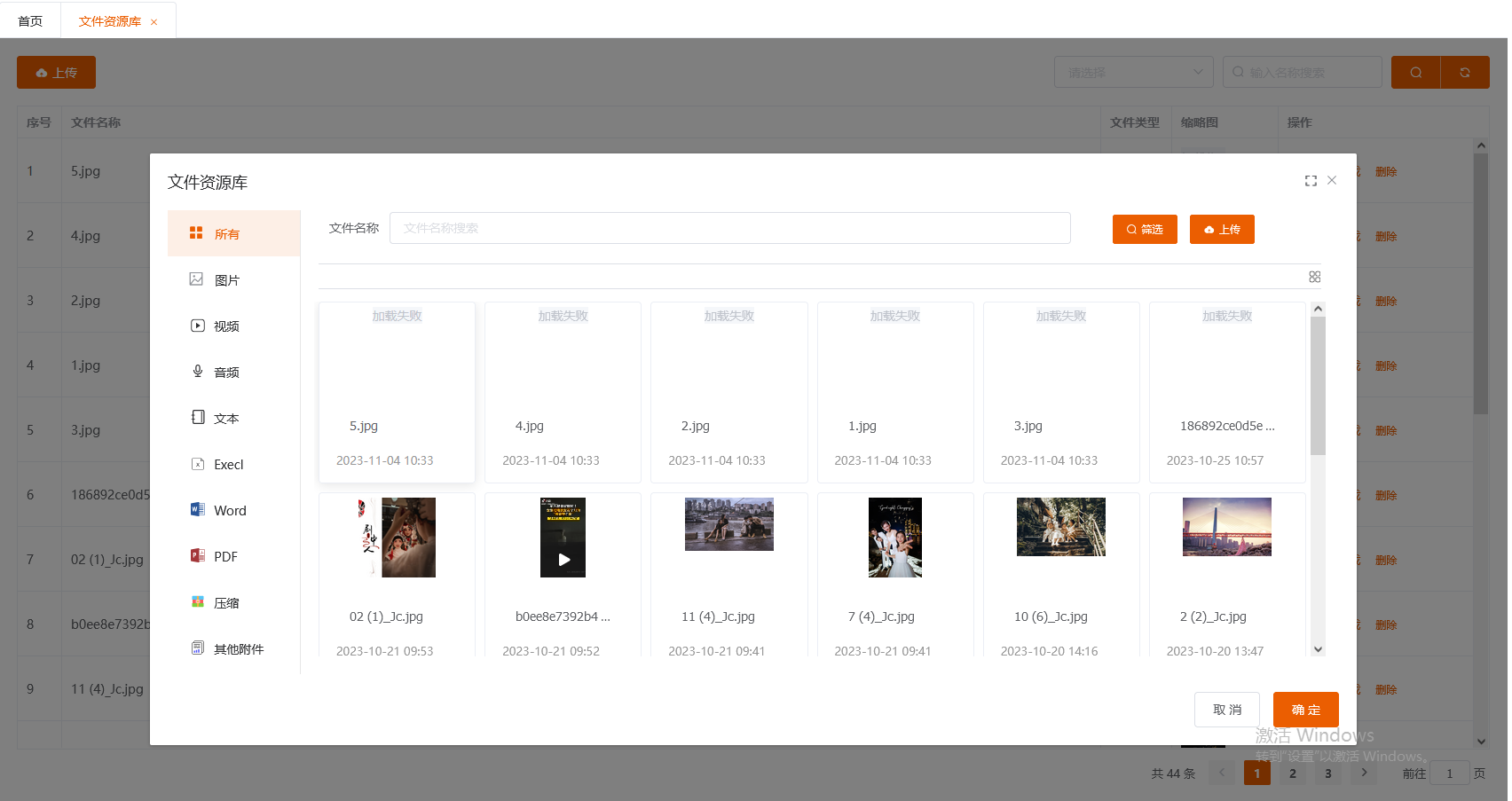Viewport: 1512px width, 801px height.
Task: Click 删除 for the 11 (4)_Jc.jpg row
Action: pyautogui.click(x=1386, y=690)
